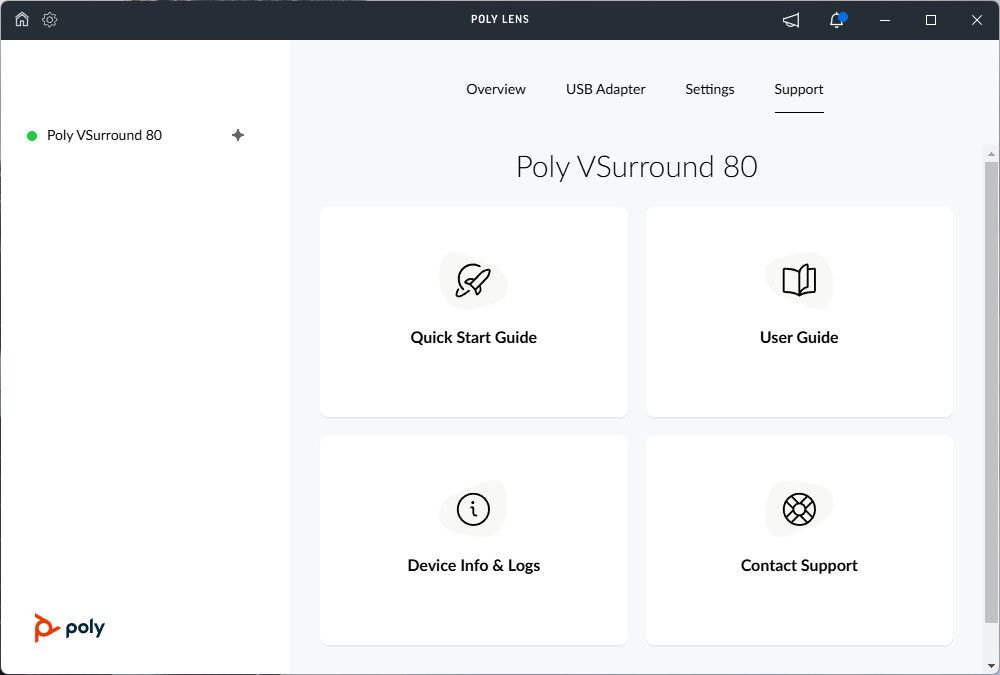Open the User Guide text link
1000x675 pixels.
click(x=799, y=338)
